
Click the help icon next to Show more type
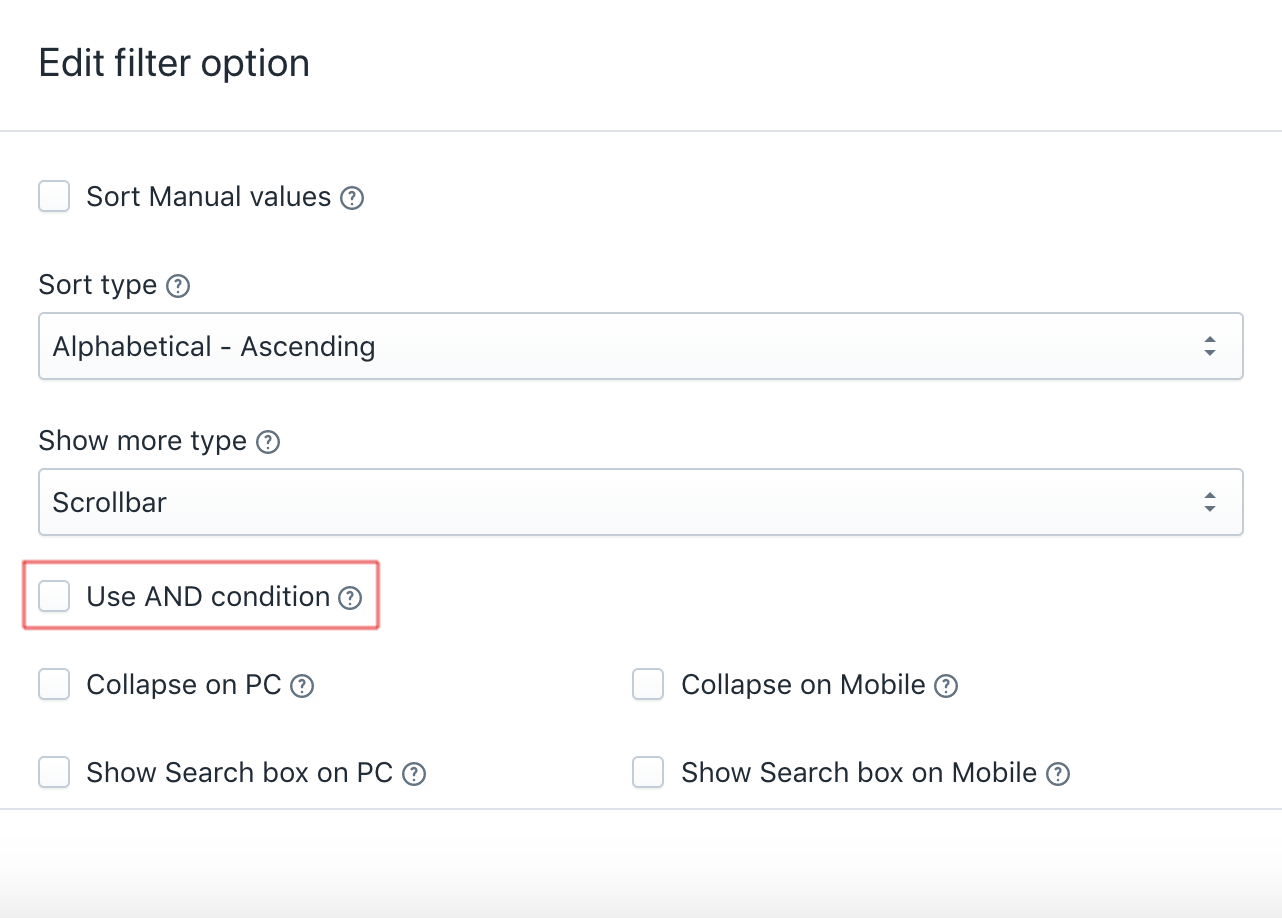[x=268, y=442]
